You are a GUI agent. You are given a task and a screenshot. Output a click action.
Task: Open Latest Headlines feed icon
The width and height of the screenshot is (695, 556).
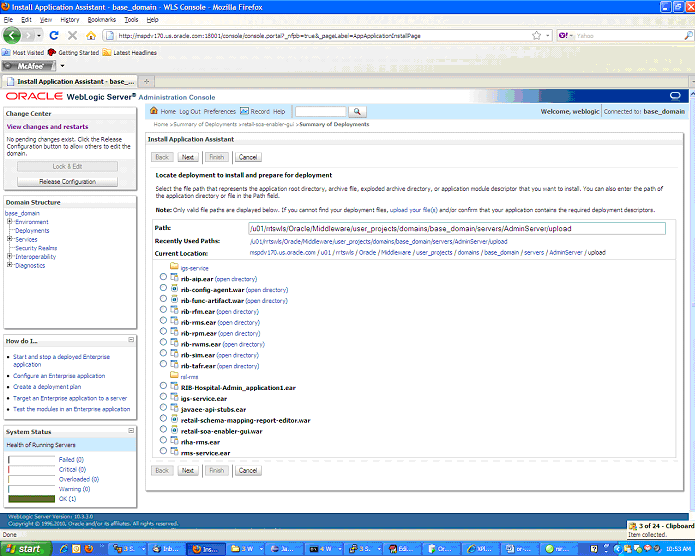pos(107,52)
